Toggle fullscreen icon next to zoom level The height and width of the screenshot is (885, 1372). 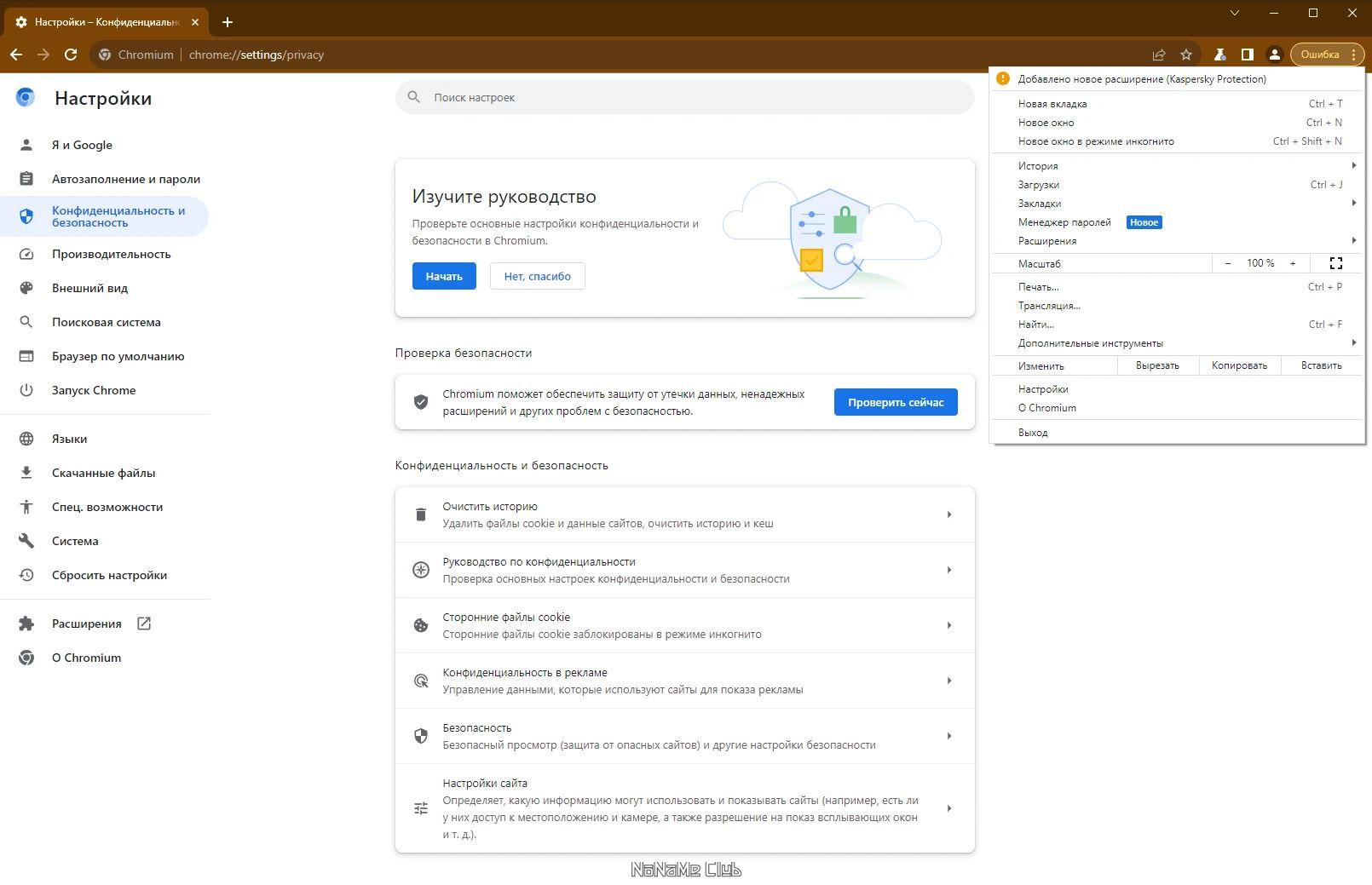pos(1335,263)
